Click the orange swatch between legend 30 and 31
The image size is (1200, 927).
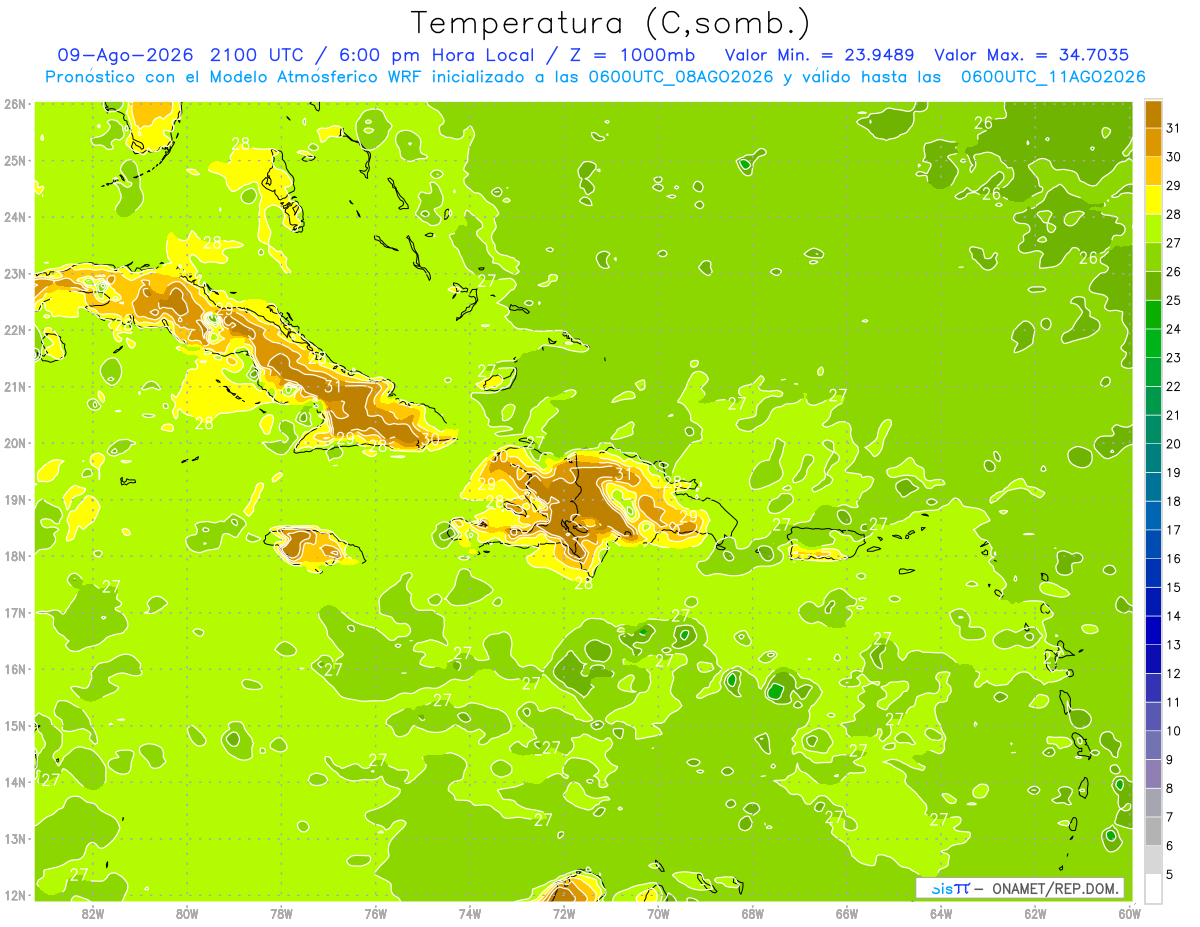pyautogui.click(x=1153, y=142)
